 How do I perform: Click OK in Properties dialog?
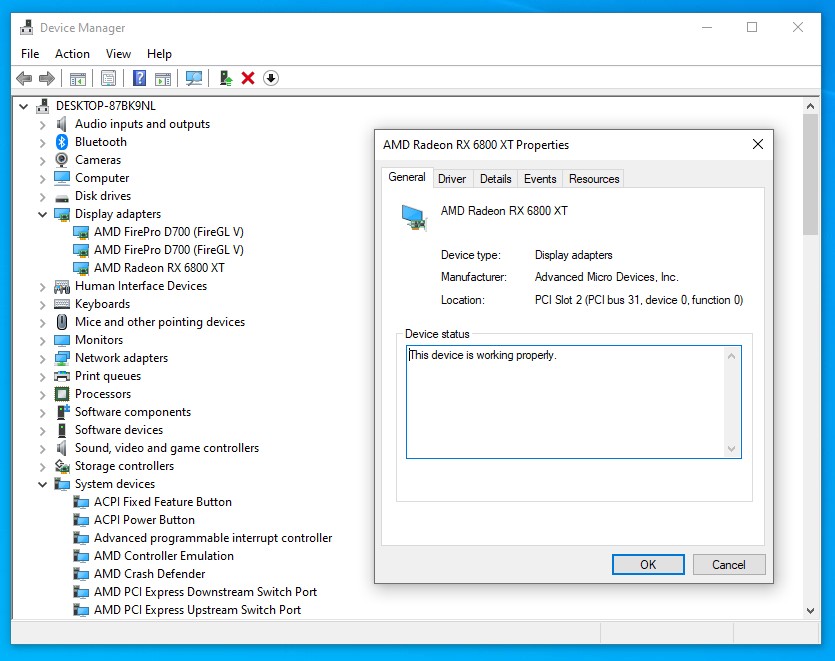coord(648,565)
